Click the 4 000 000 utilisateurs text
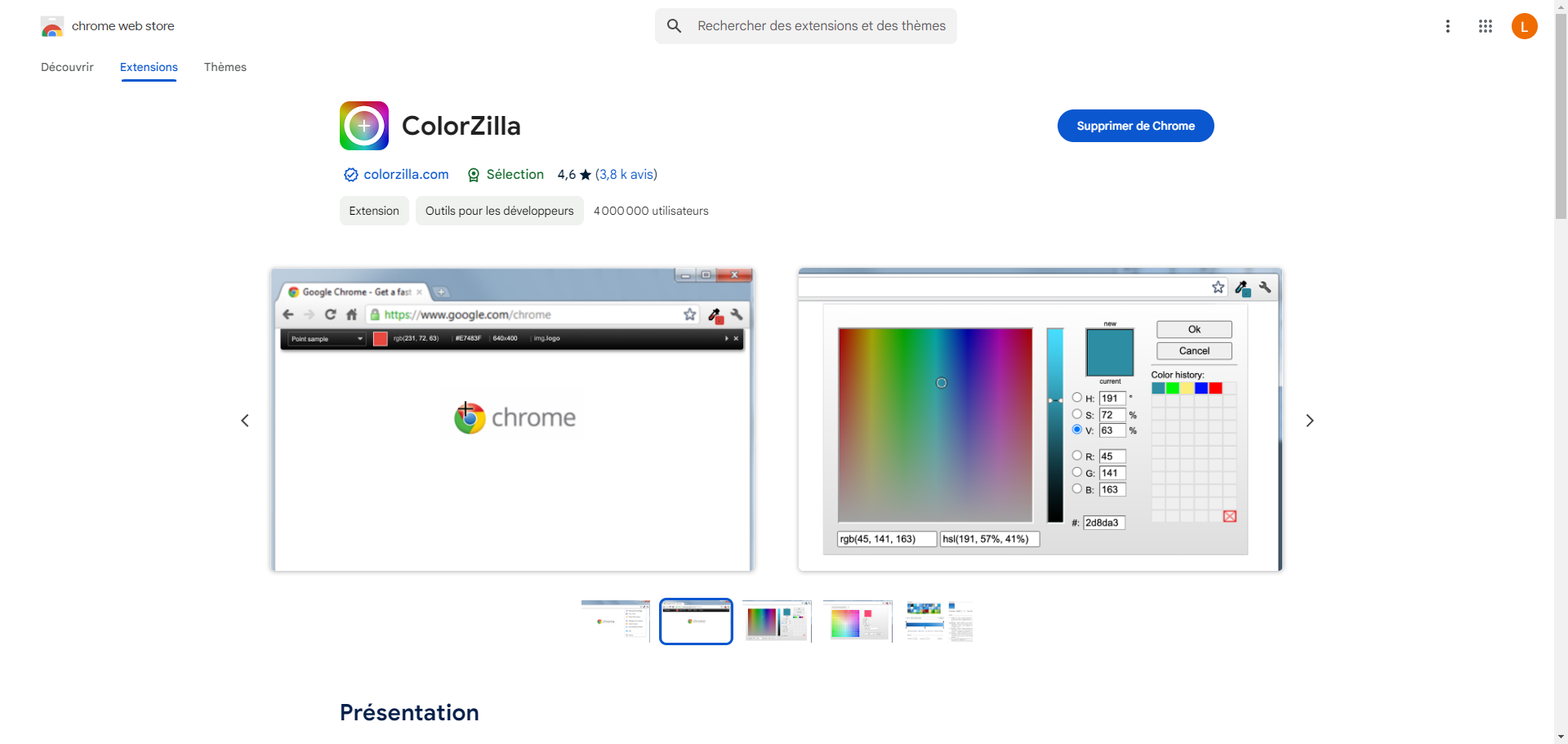Screen dimensions: 1568x744 pos(651,211)
